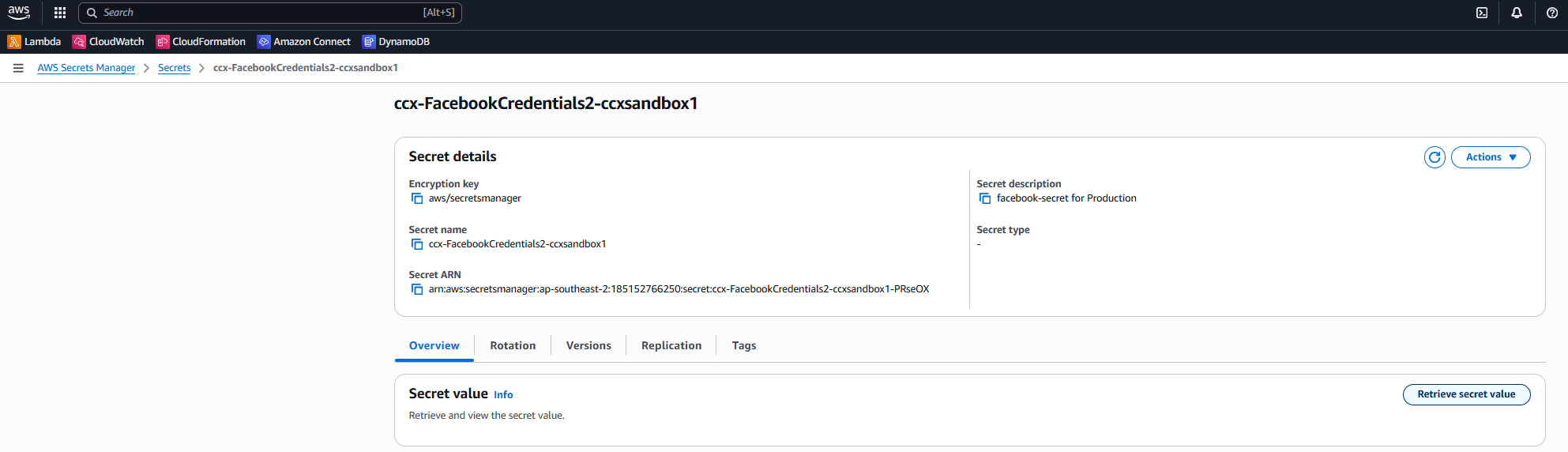
Task: Click Retrieve secret value button
Action: click(x=1466, y=394)
